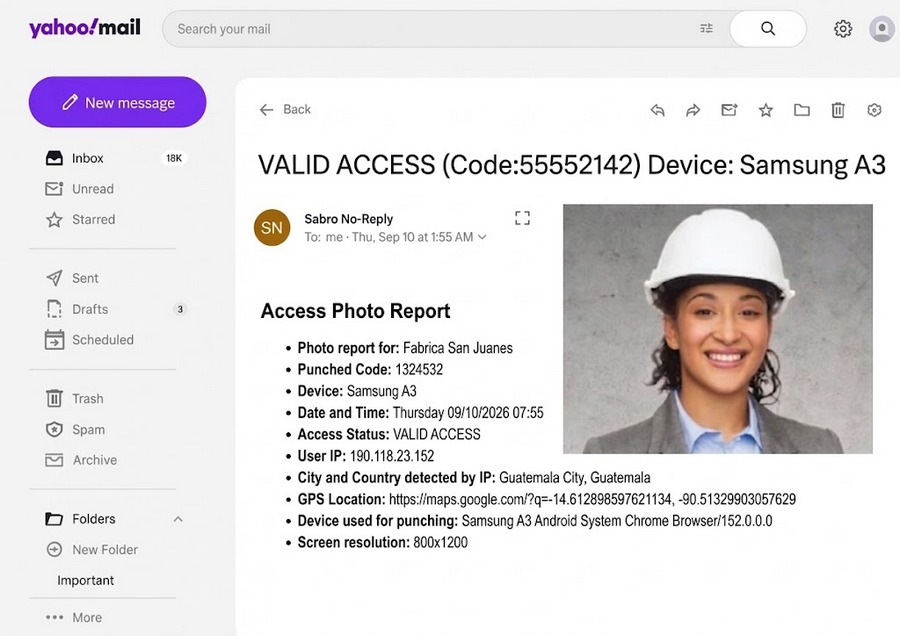Click the magnifier search button
This screenshot has height=636, width=900.
click(768, 29)
